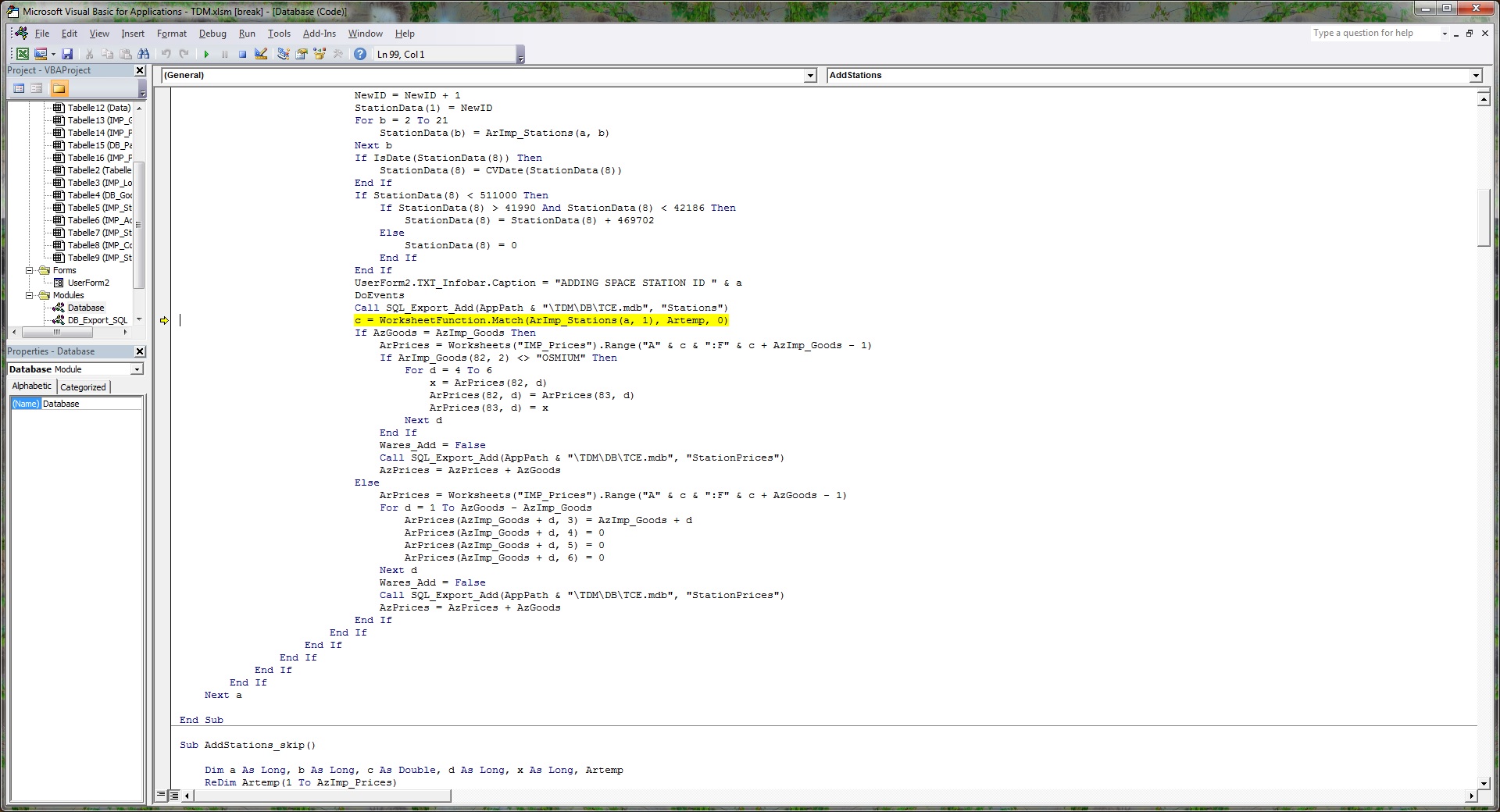Close the Properties - Database panel
The image size is (1500, 812).
pyautogui.click(x=140, y=351)
